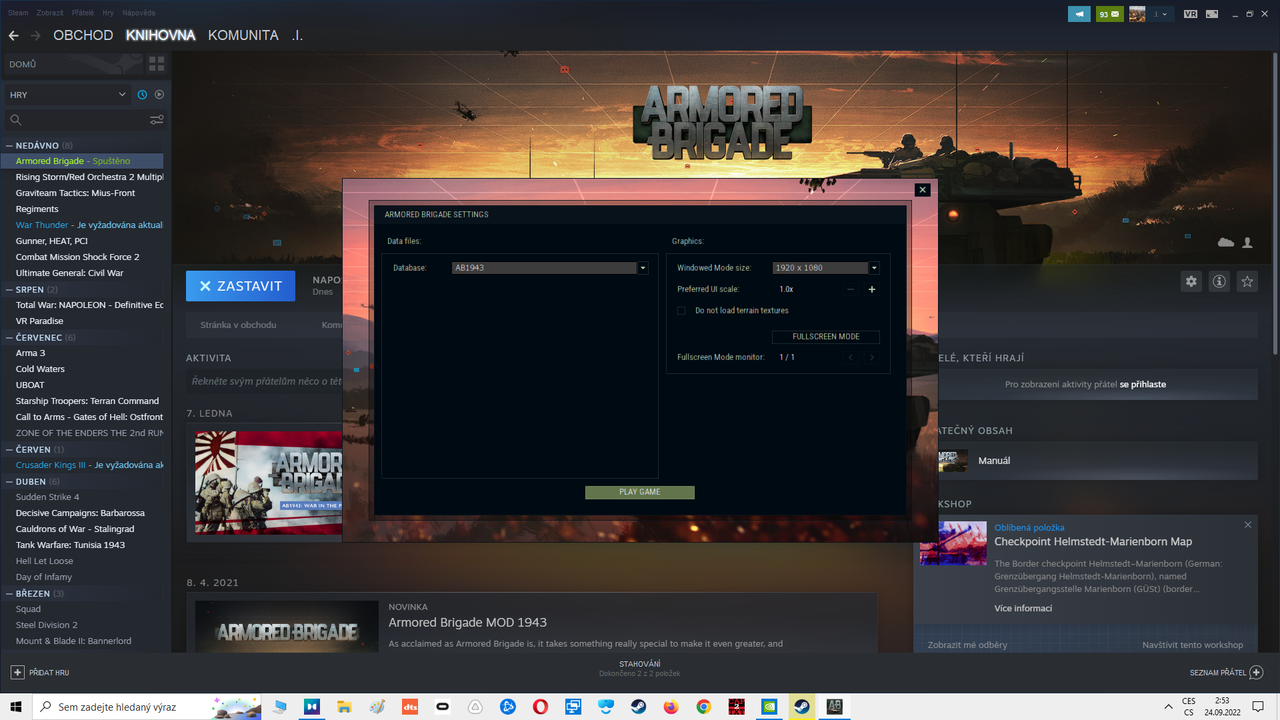Click the PLAY GAME button
The width and height of the screenshot is (1280, 720).
640,492
